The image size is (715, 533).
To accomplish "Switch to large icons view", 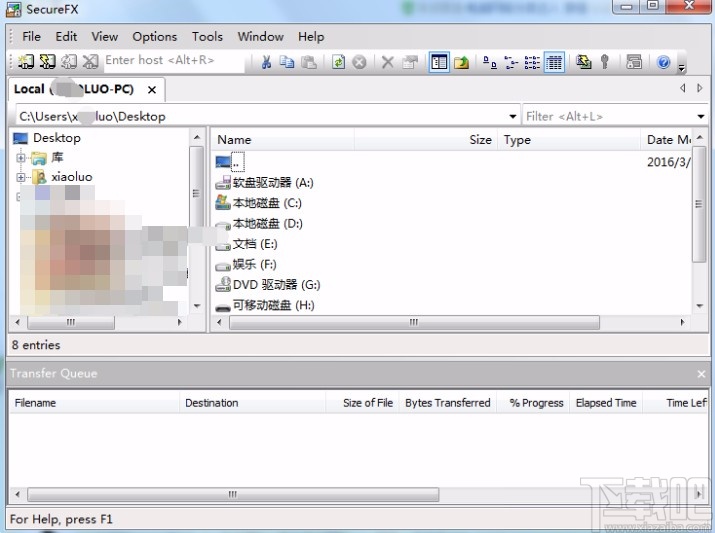I will pyautogui.click(x=490, y=62).
